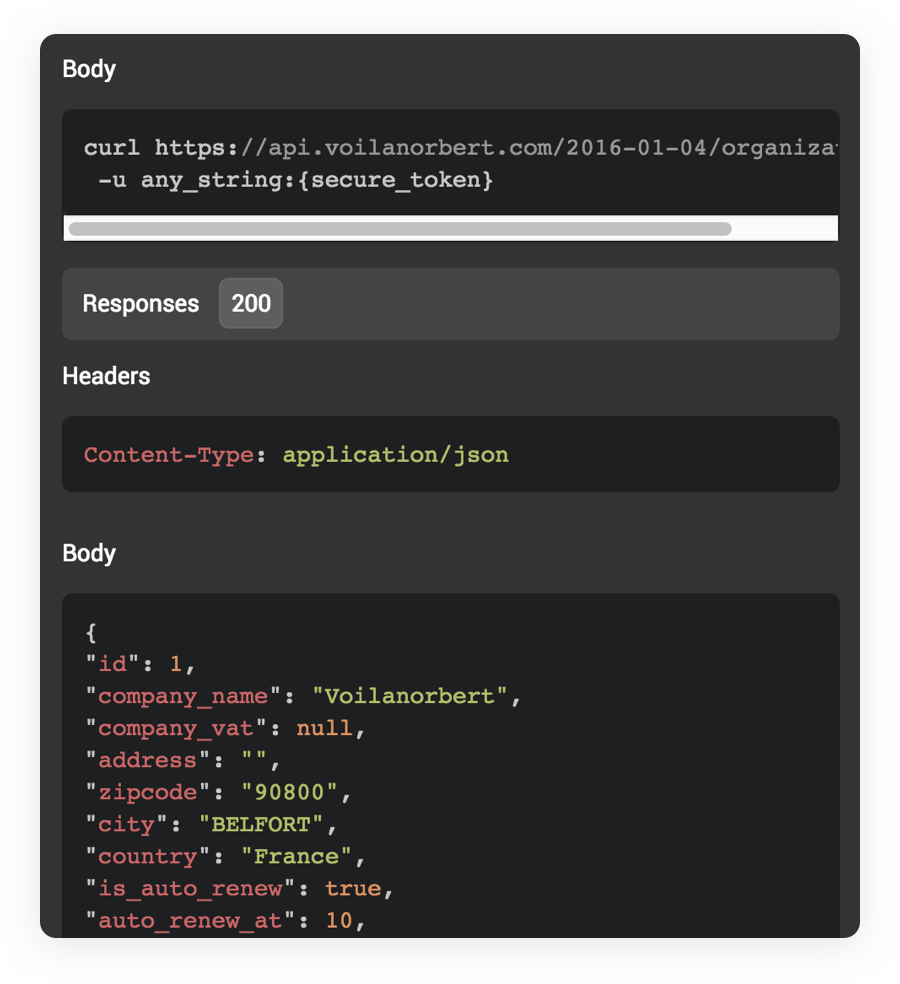This screenshot has height=984, width=900.
Task: Click the application/json header value
Action: point(395,454)
